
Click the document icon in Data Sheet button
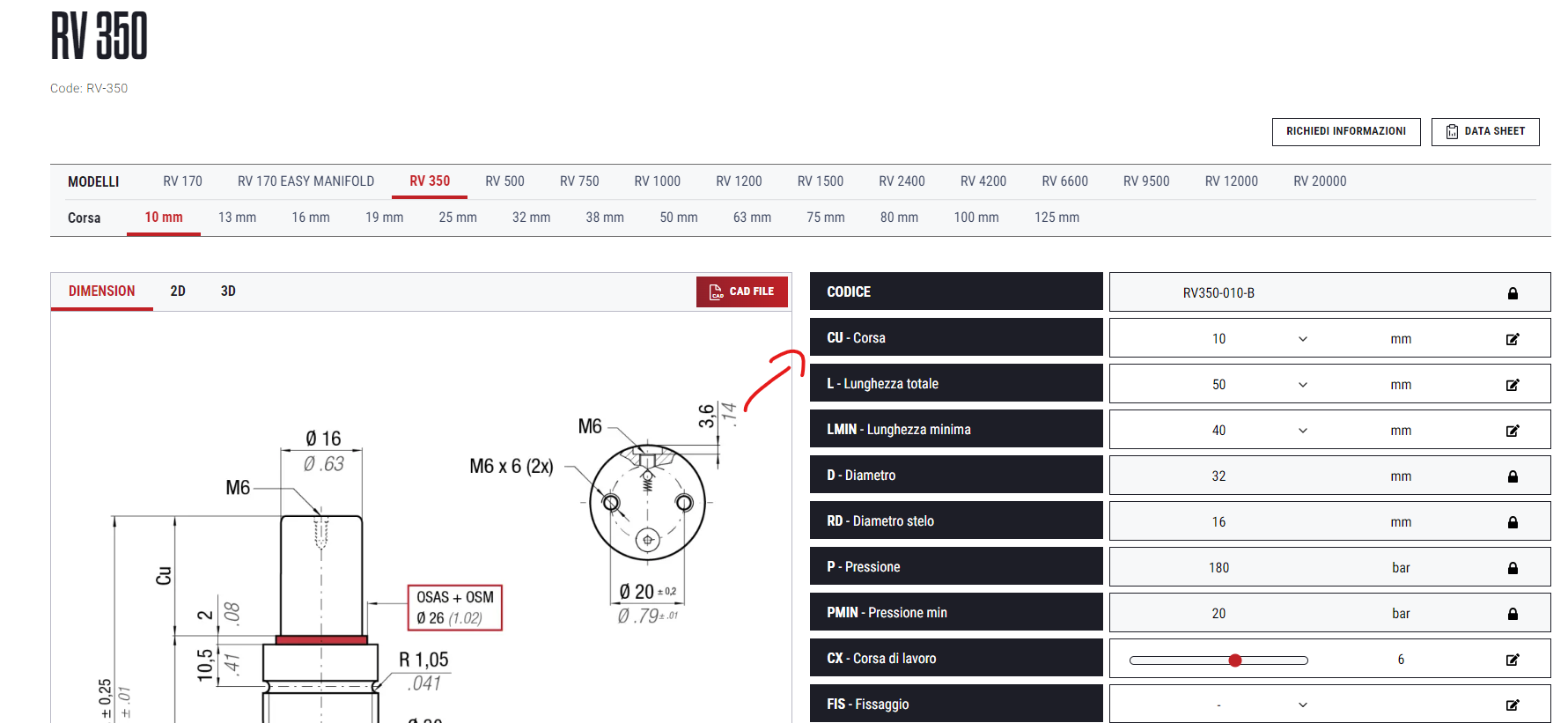pos(1452,131)
